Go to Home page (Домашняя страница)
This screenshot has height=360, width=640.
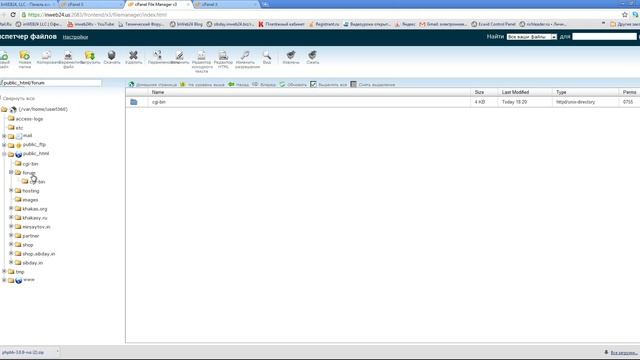coord(153,84)
